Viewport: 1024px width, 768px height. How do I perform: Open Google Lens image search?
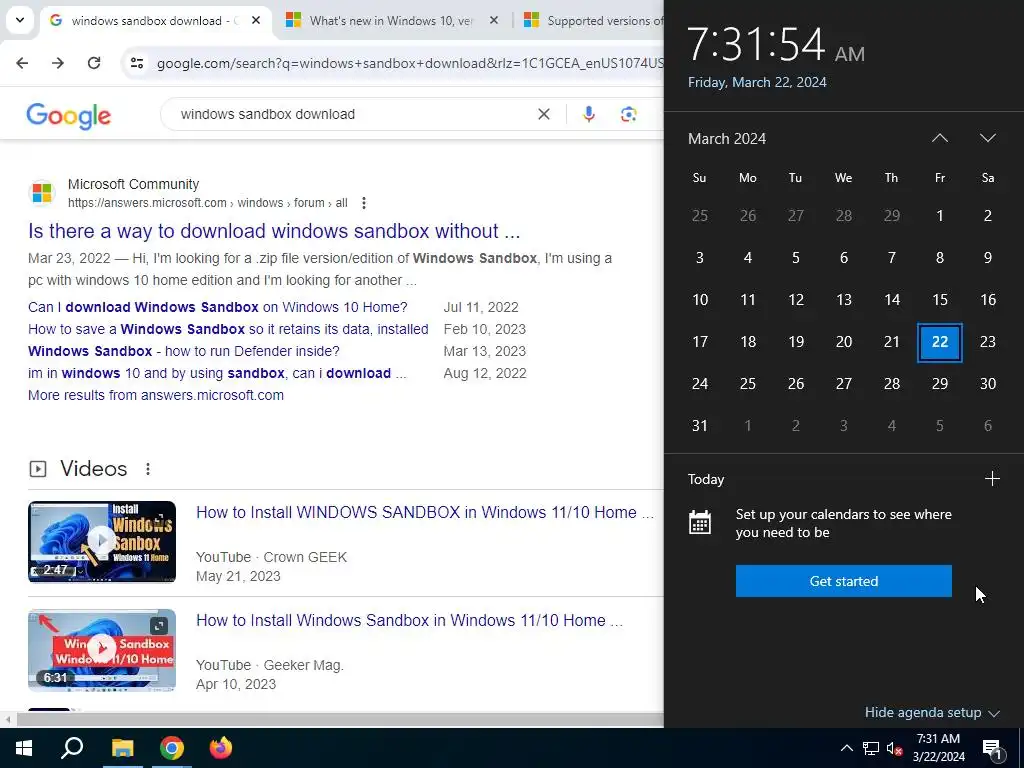pos(628,114)
